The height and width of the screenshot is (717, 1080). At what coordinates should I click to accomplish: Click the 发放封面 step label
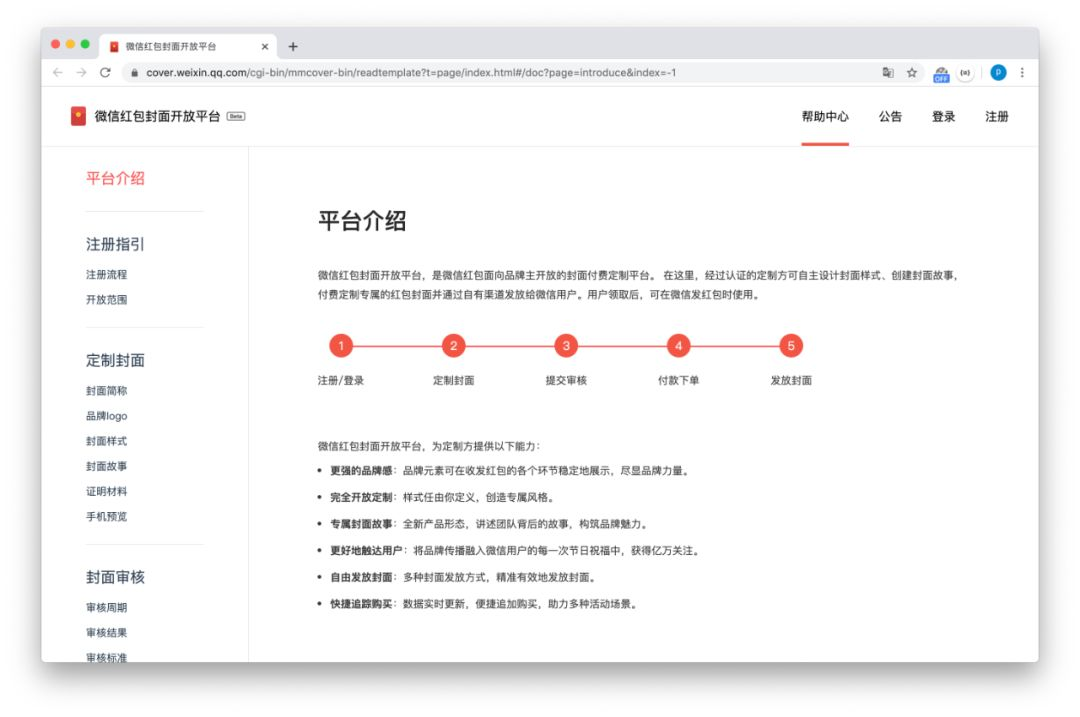(x=791, y=380)
